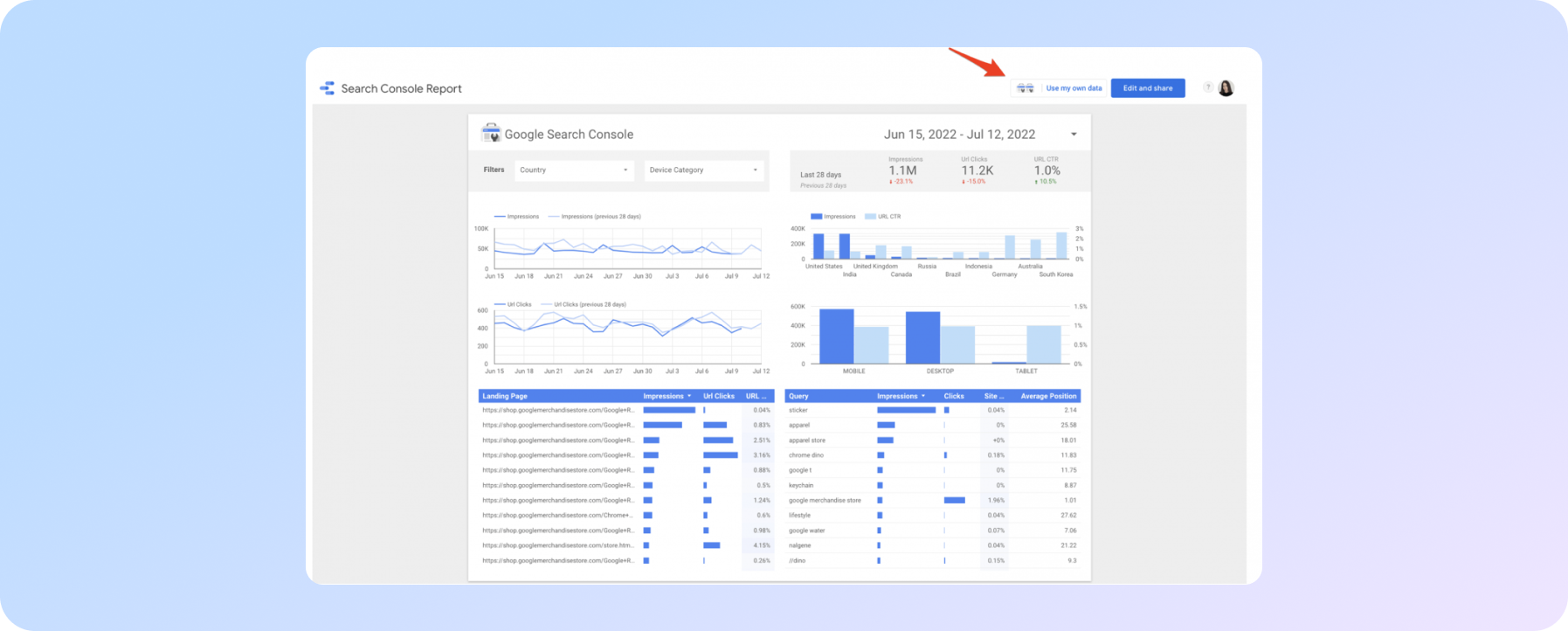This screenshot has height=631, width=1568.
Task: Open the help question mark icon
Action: (x=1208, y=87)
